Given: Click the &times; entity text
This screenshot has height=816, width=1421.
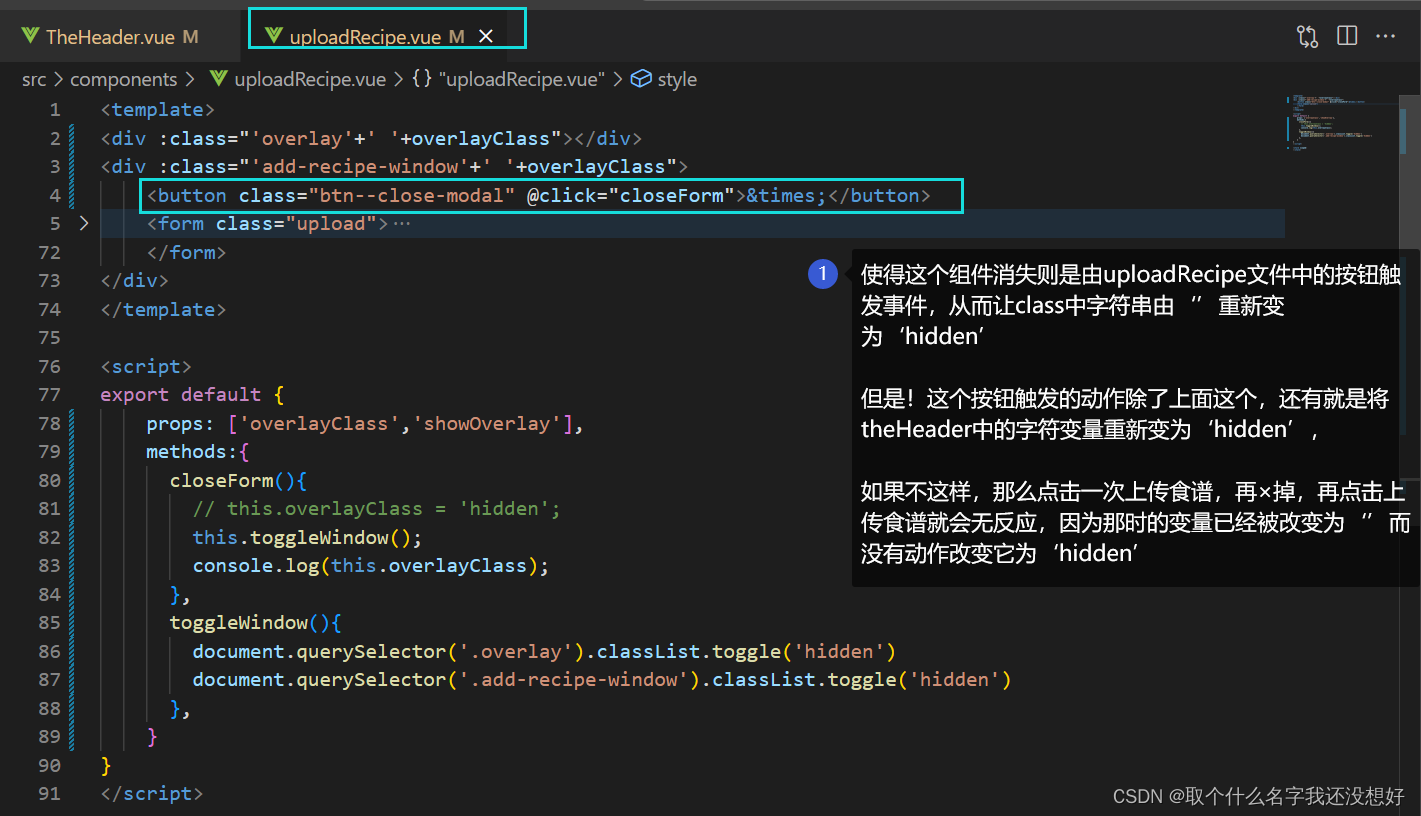Looking at the screenshot, I should tap(787, 195).
